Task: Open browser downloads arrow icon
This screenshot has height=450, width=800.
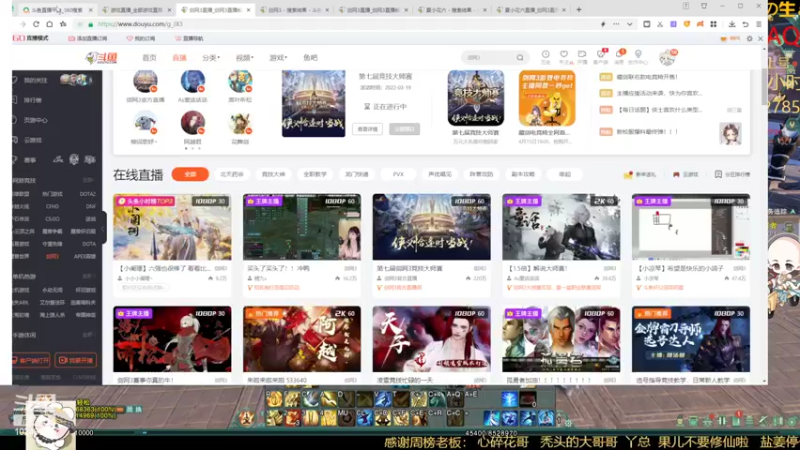Action: [x=732, y=24]
